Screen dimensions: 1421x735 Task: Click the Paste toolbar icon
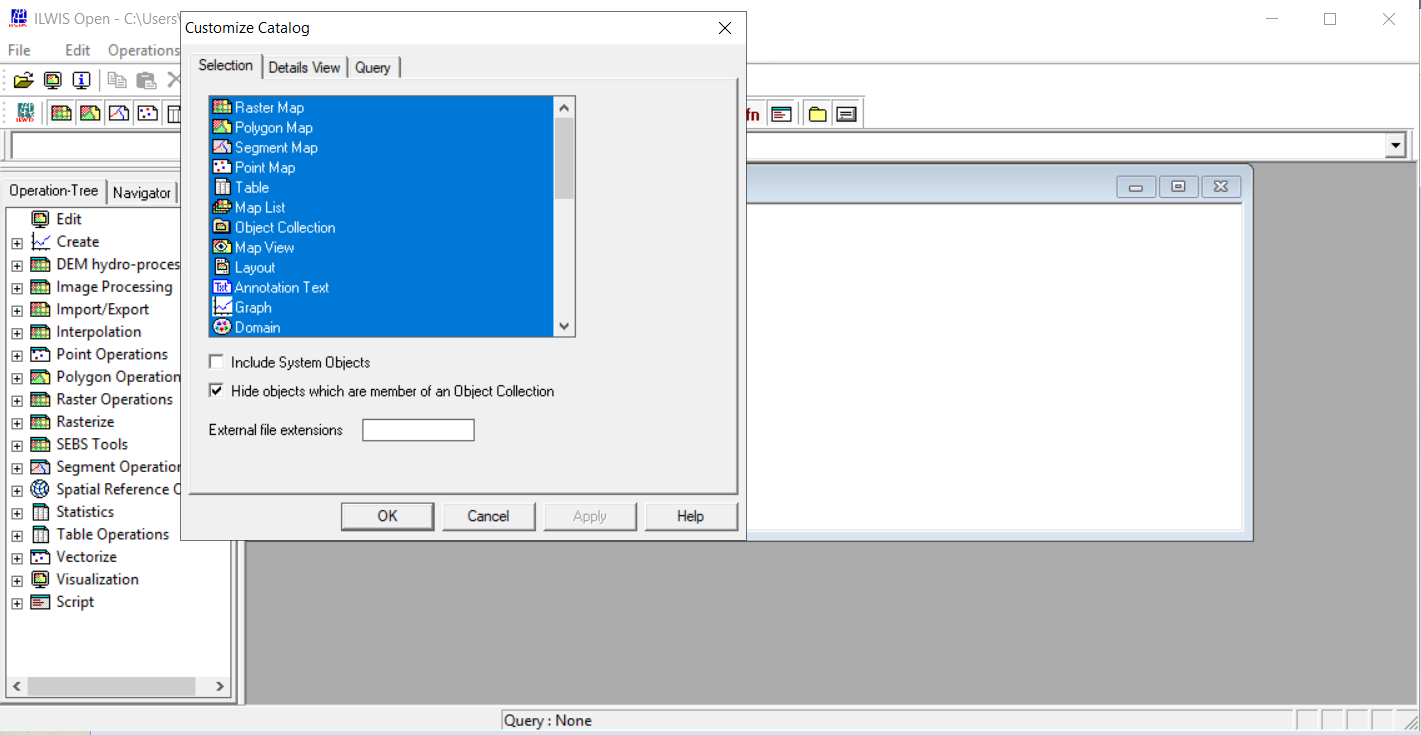point(146,81)
